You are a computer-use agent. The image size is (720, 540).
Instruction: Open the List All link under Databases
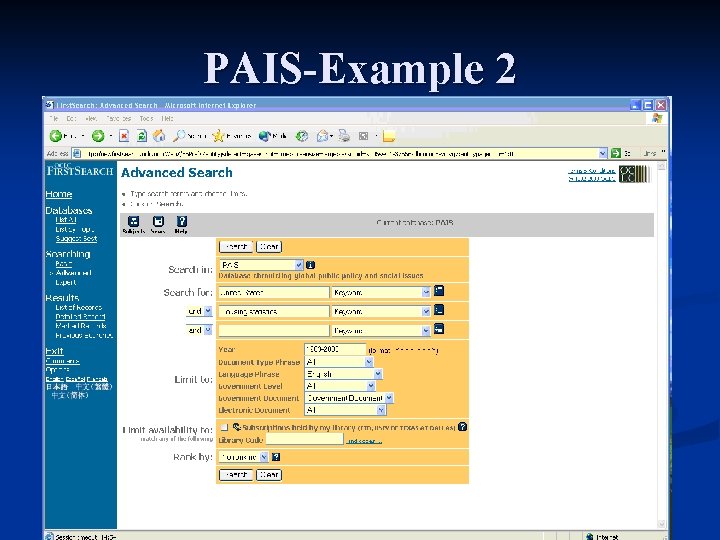[66, 219]
